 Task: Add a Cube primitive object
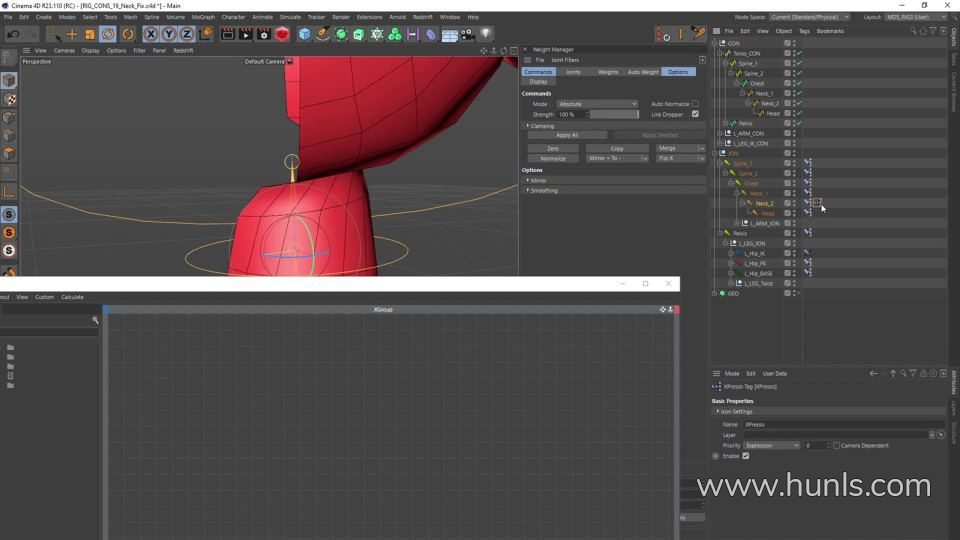coord(304,34)
